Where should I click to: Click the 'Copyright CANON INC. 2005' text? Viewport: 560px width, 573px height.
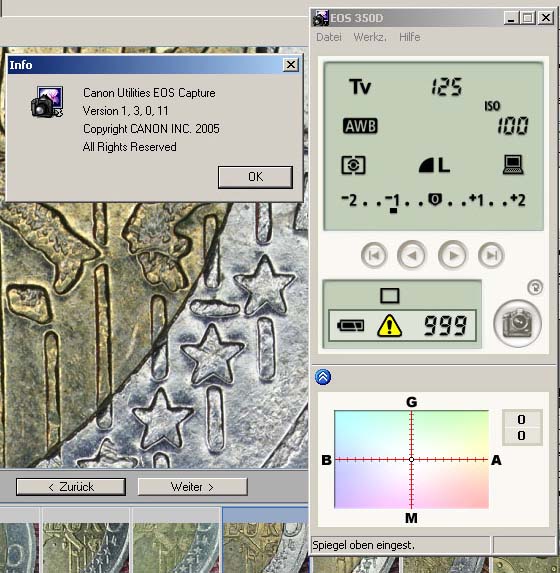[x=151, y=129]
